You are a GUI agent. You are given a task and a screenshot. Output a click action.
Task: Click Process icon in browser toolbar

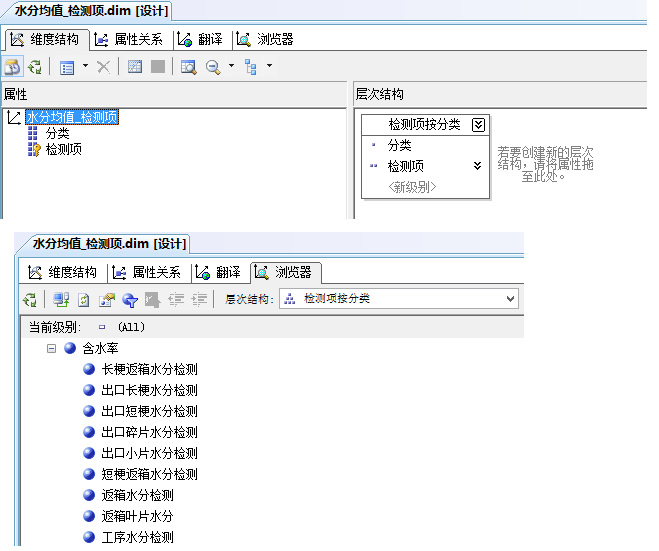30,300
